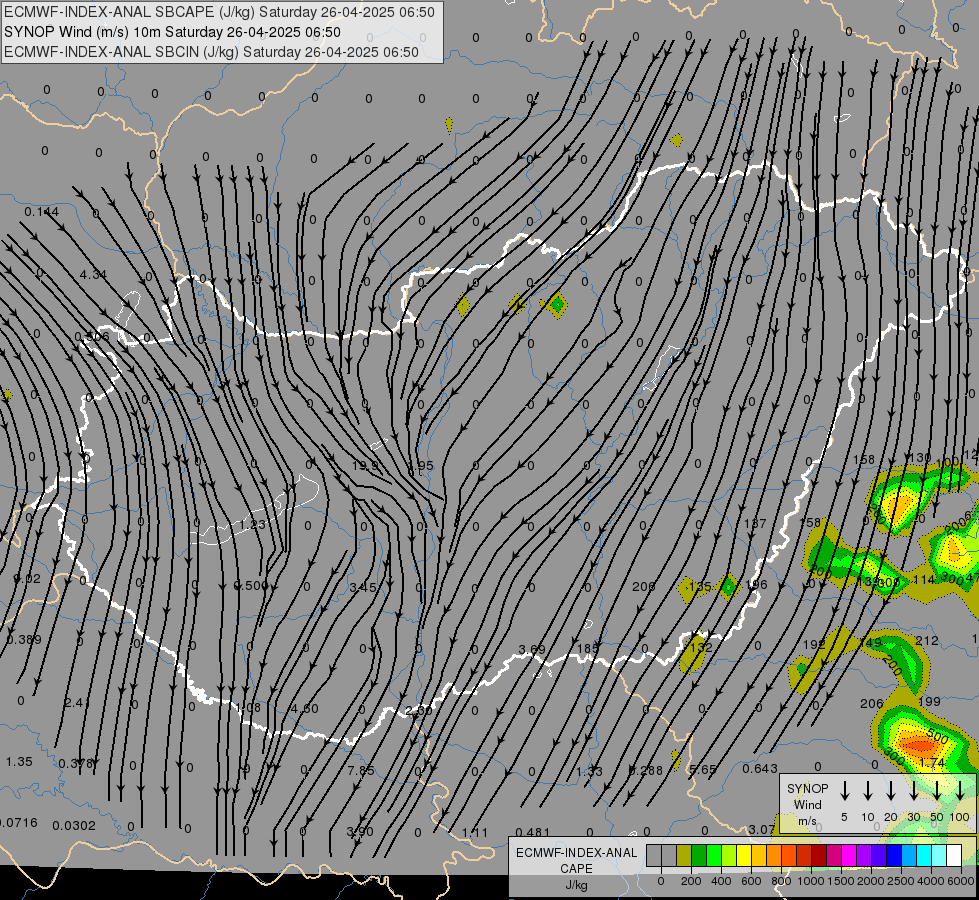Select the dark red 1000 J/kg colorbar swatch

click(x=819, y=856)
